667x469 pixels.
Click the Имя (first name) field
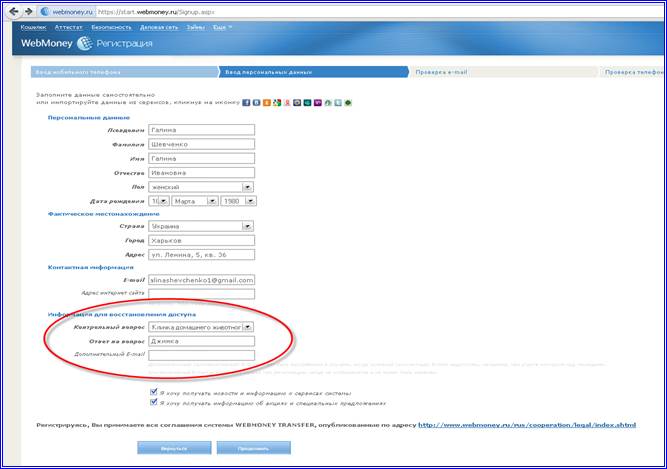pos(202,158)
